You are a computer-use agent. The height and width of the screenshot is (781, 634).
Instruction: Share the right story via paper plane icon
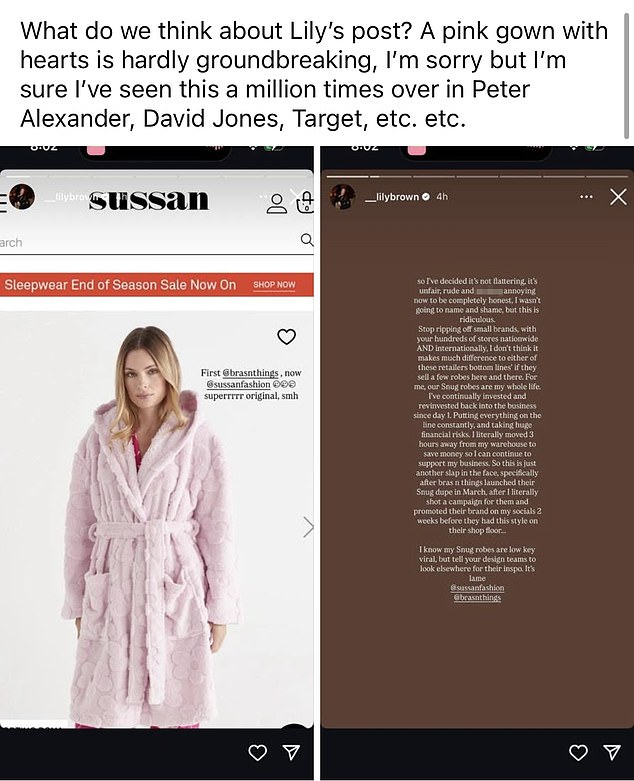click(612, 752)
